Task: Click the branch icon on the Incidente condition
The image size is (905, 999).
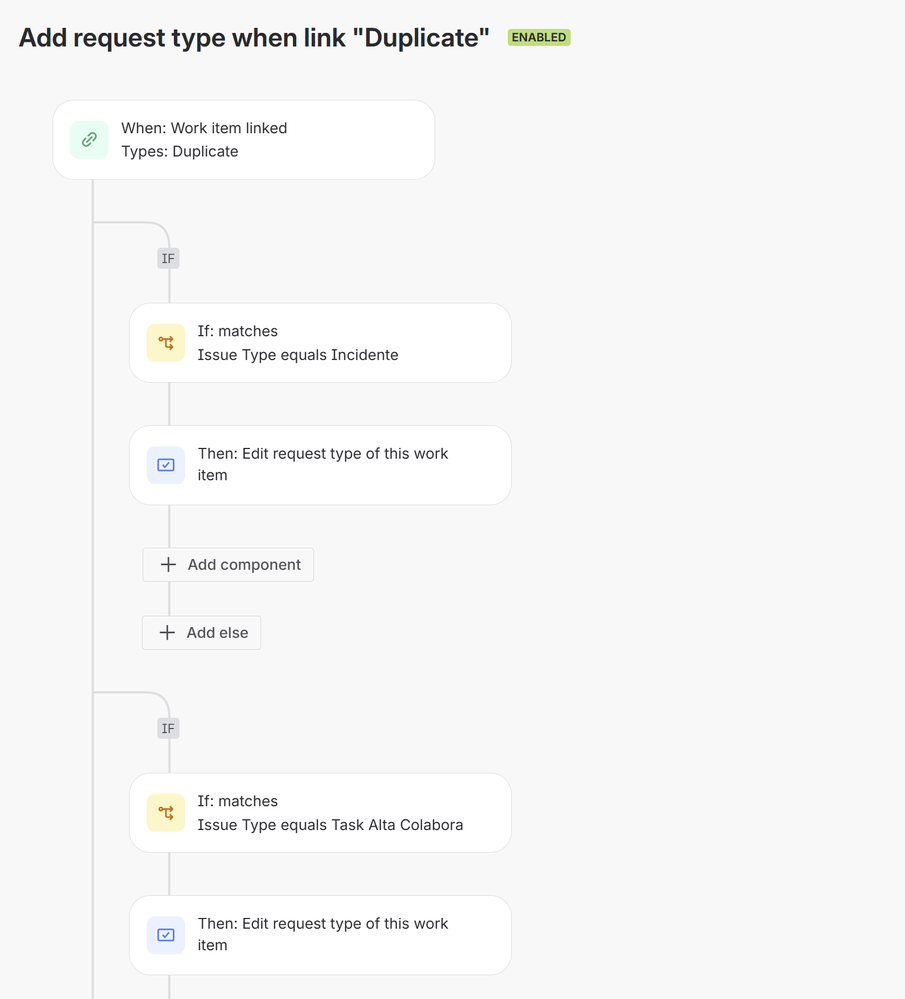Action: coord(166,343)
